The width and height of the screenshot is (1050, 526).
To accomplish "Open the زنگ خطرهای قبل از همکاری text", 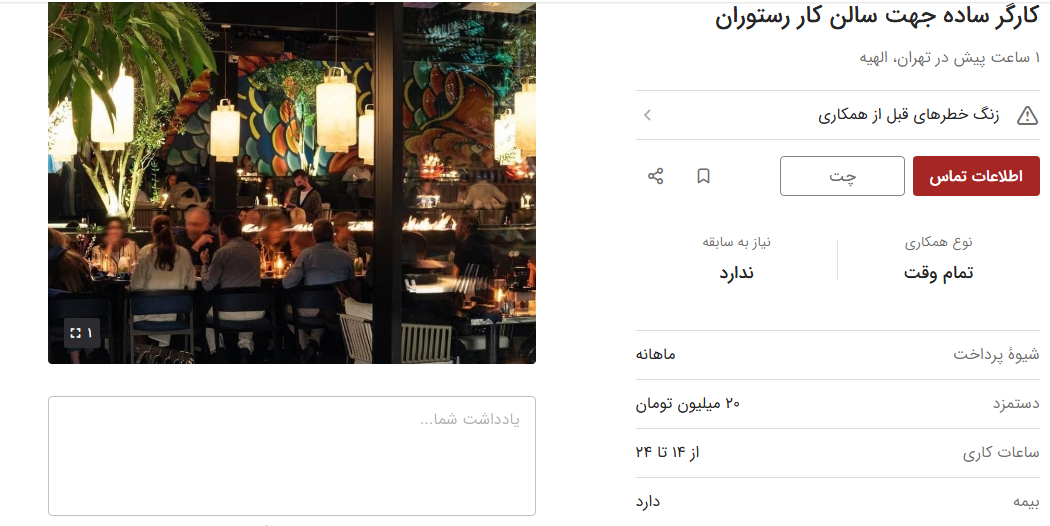I will pyautogui.click(x=909, y=115).
